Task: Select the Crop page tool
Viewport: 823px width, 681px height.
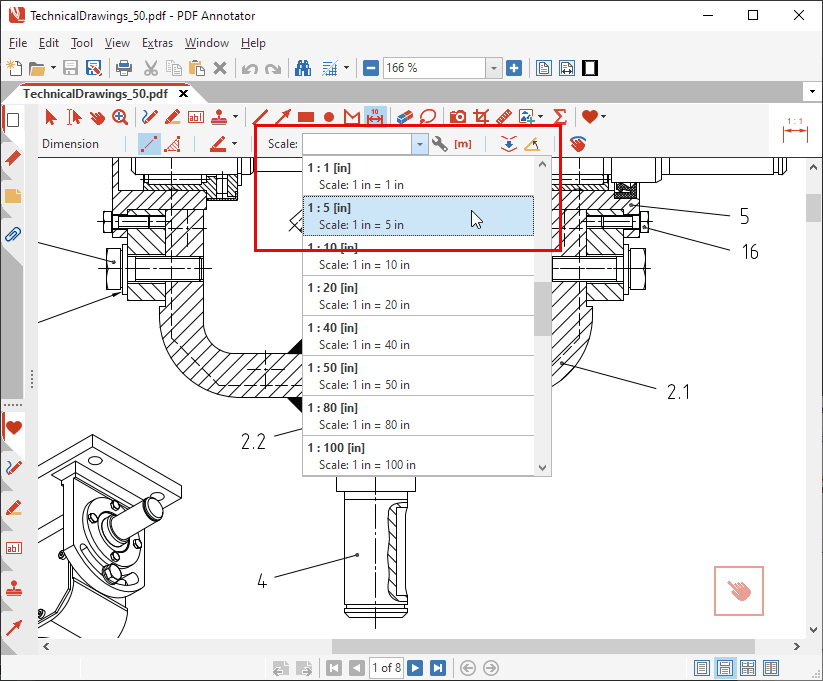Action: (x=481, y=117)
